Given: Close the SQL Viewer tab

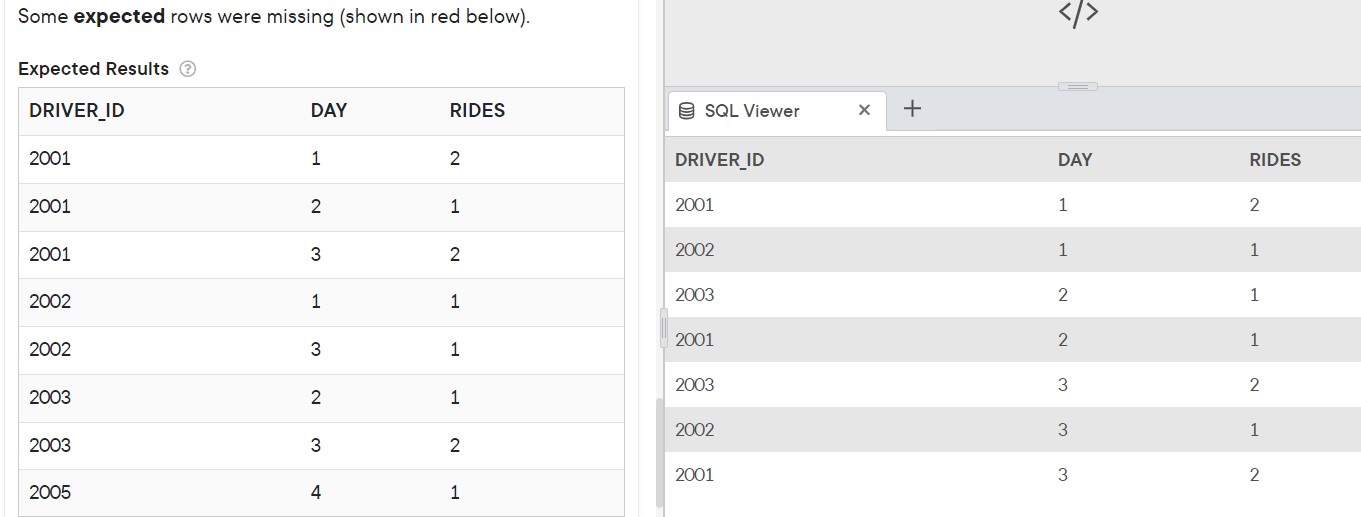Looking at the screenshot, I should pos(864,110).
